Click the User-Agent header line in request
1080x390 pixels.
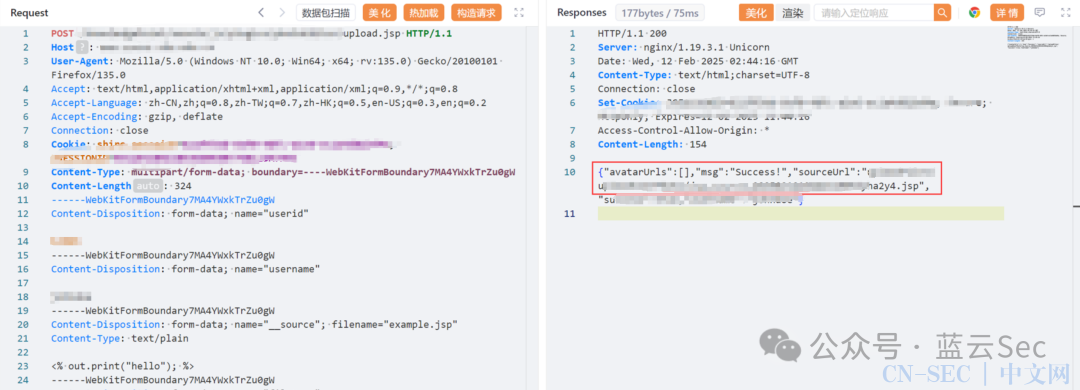277,68
